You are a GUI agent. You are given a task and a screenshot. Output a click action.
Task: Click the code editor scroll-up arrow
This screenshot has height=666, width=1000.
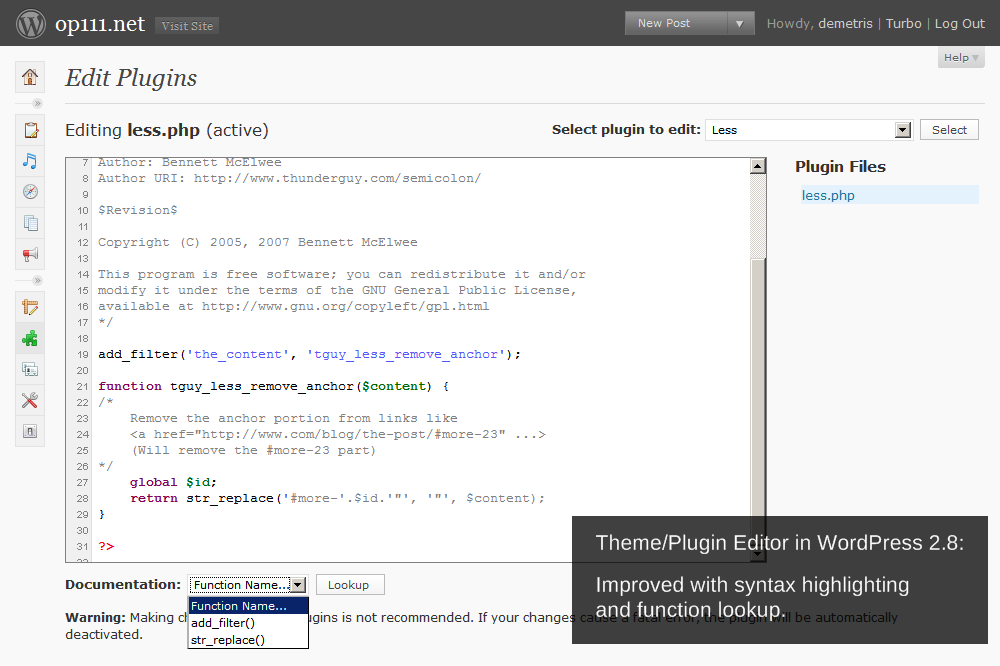(758, 166)
